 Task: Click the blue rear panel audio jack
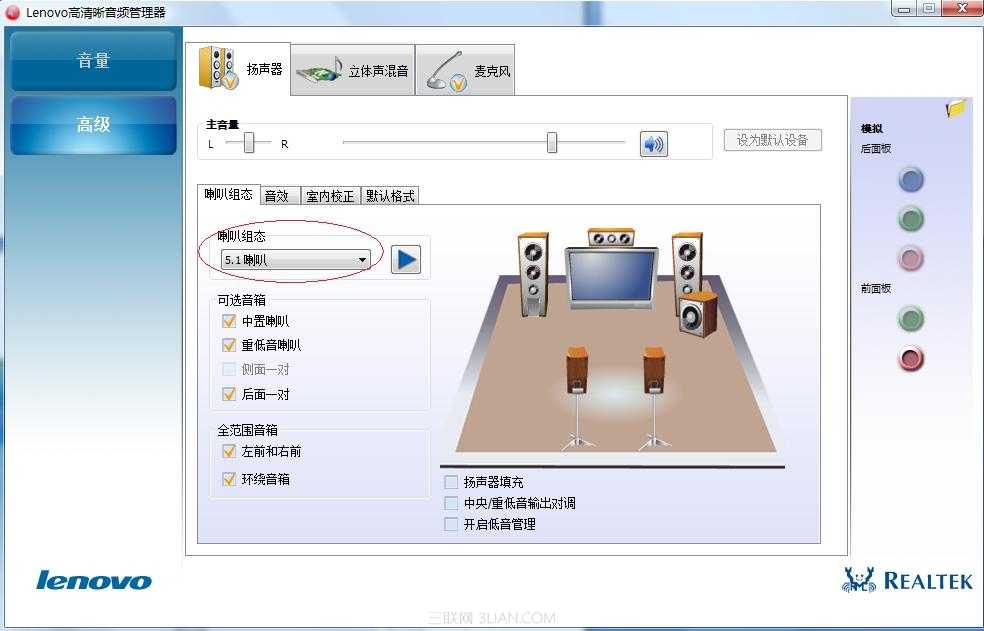(910, 179)
